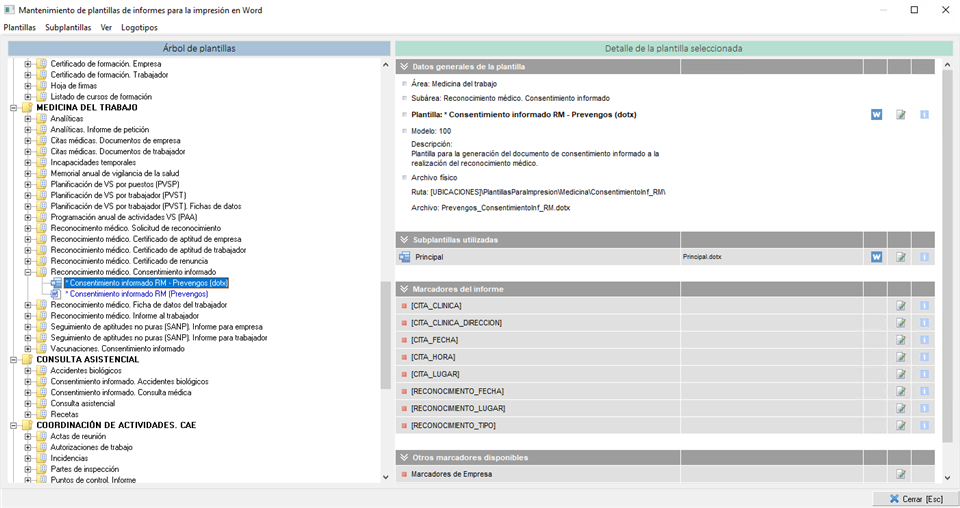The width and height of the screenshot is (960, 508).
Task: Click the Cerrar [Esc] button
Action: pyautogui.click(x=916, y=499)
